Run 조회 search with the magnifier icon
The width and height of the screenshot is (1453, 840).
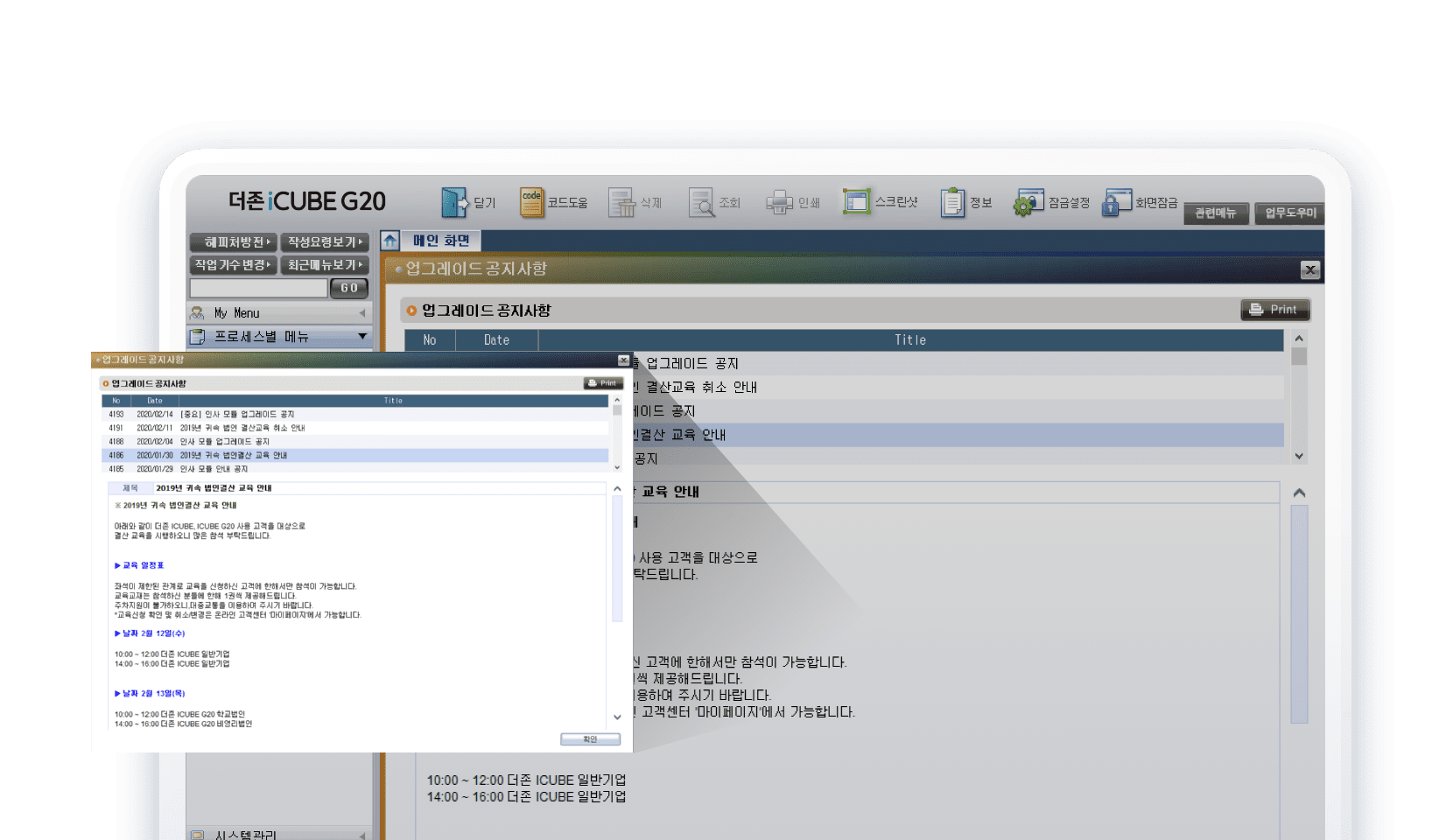701,202
